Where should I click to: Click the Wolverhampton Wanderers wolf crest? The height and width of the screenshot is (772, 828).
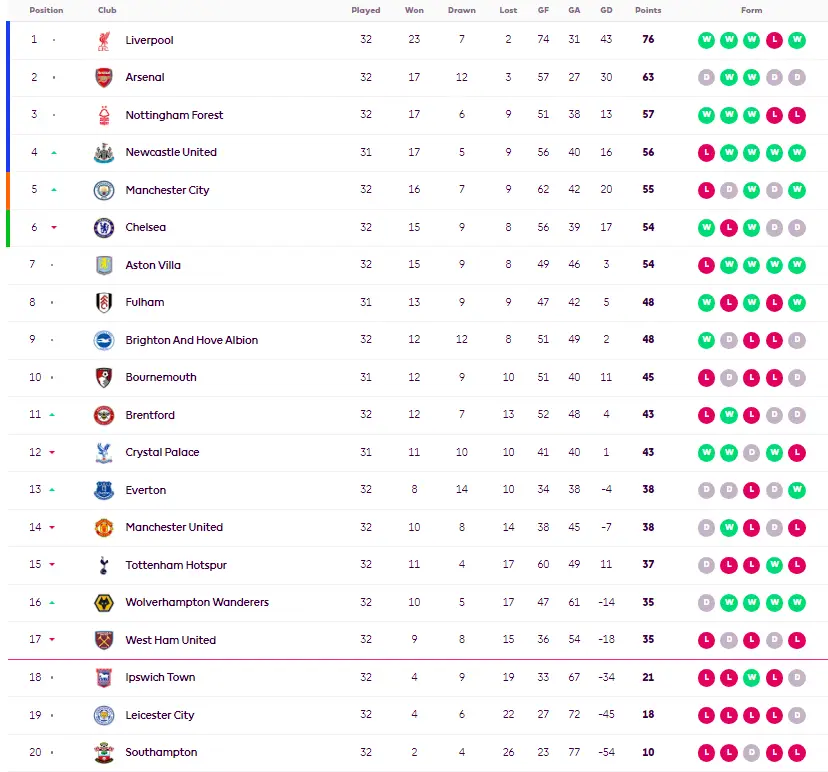(x=104, y=603)
